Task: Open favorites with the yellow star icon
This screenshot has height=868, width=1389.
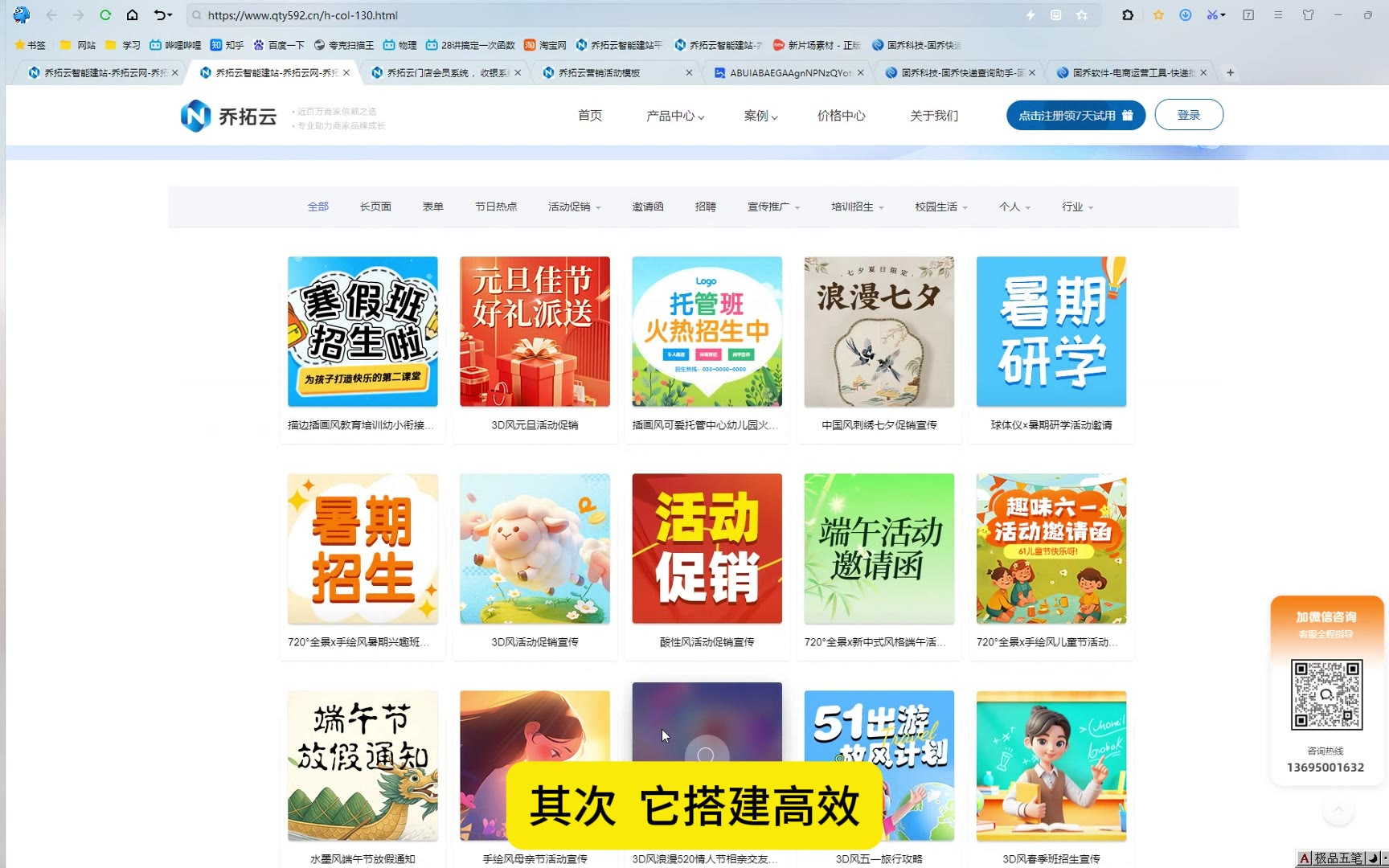Action: (1158, 15)
